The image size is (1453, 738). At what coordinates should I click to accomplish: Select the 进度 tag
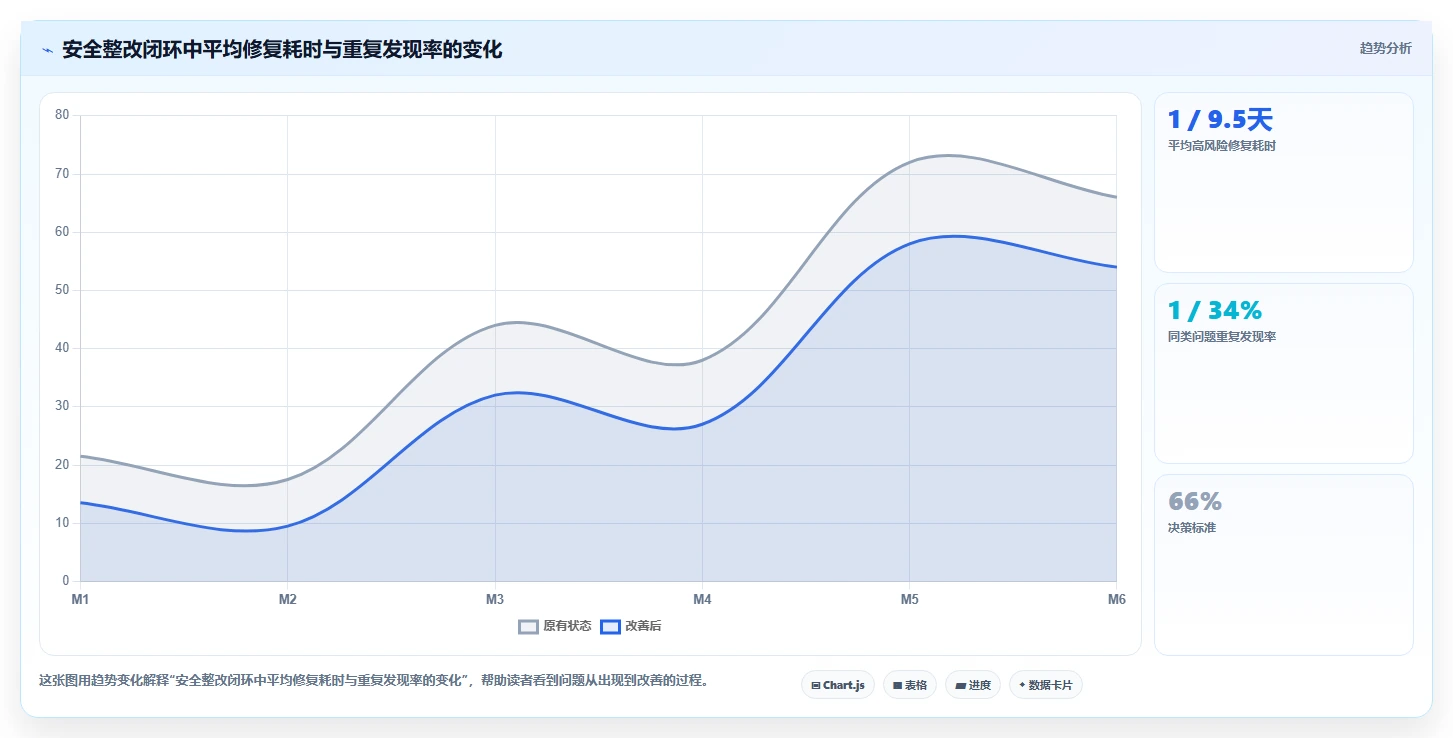(972, 685)
